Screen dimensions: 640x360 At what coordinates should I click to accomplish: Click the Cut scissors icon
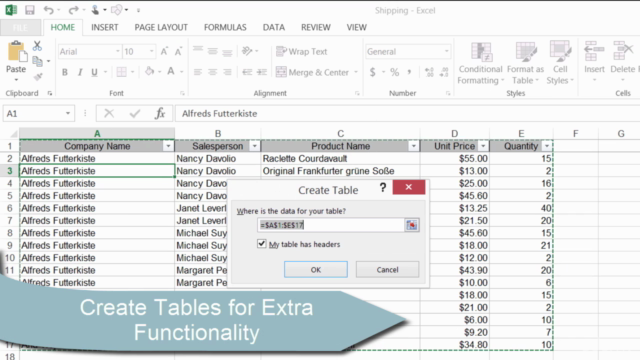pyautogui.click(x=37, y=46)
